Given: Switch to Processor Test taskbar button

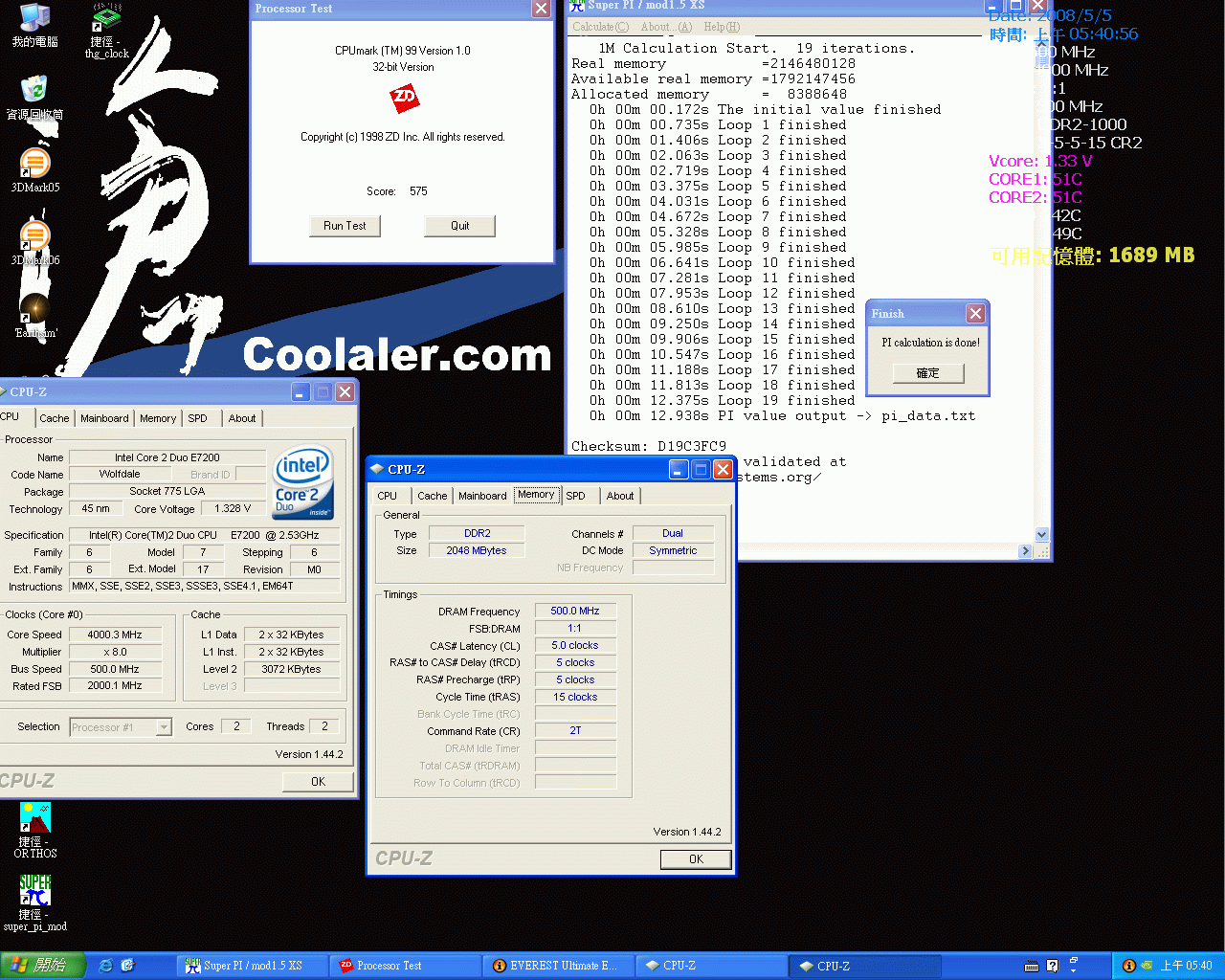Looking at the screenshot, I should point(406,966).
